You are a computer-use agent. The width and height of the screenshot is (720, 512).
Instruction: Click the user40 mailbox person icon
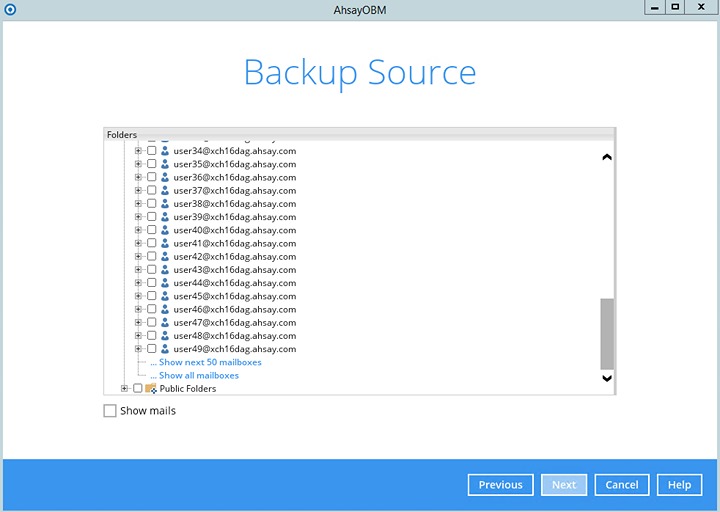(165, 230)
